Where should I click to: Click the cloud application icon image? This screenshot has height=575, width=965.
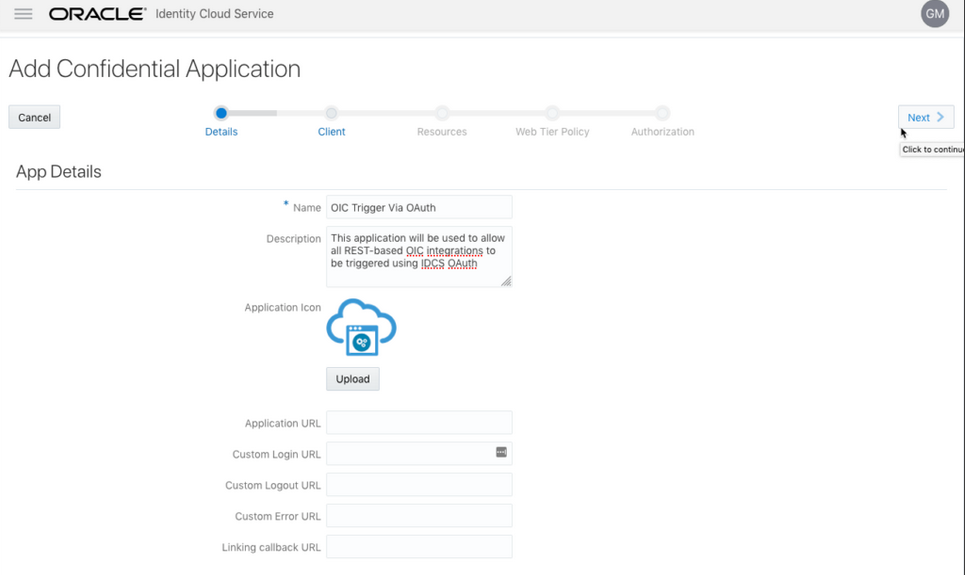pos(361,327)
